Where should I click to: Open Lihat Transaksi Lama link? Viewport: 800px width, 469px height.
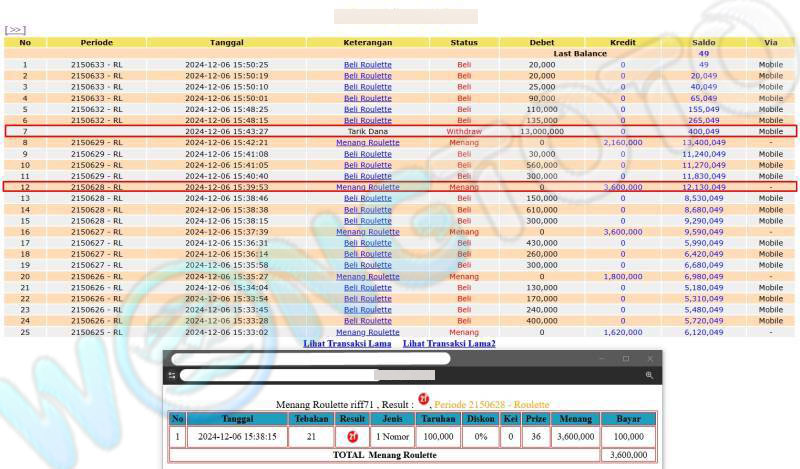[349, 343]
